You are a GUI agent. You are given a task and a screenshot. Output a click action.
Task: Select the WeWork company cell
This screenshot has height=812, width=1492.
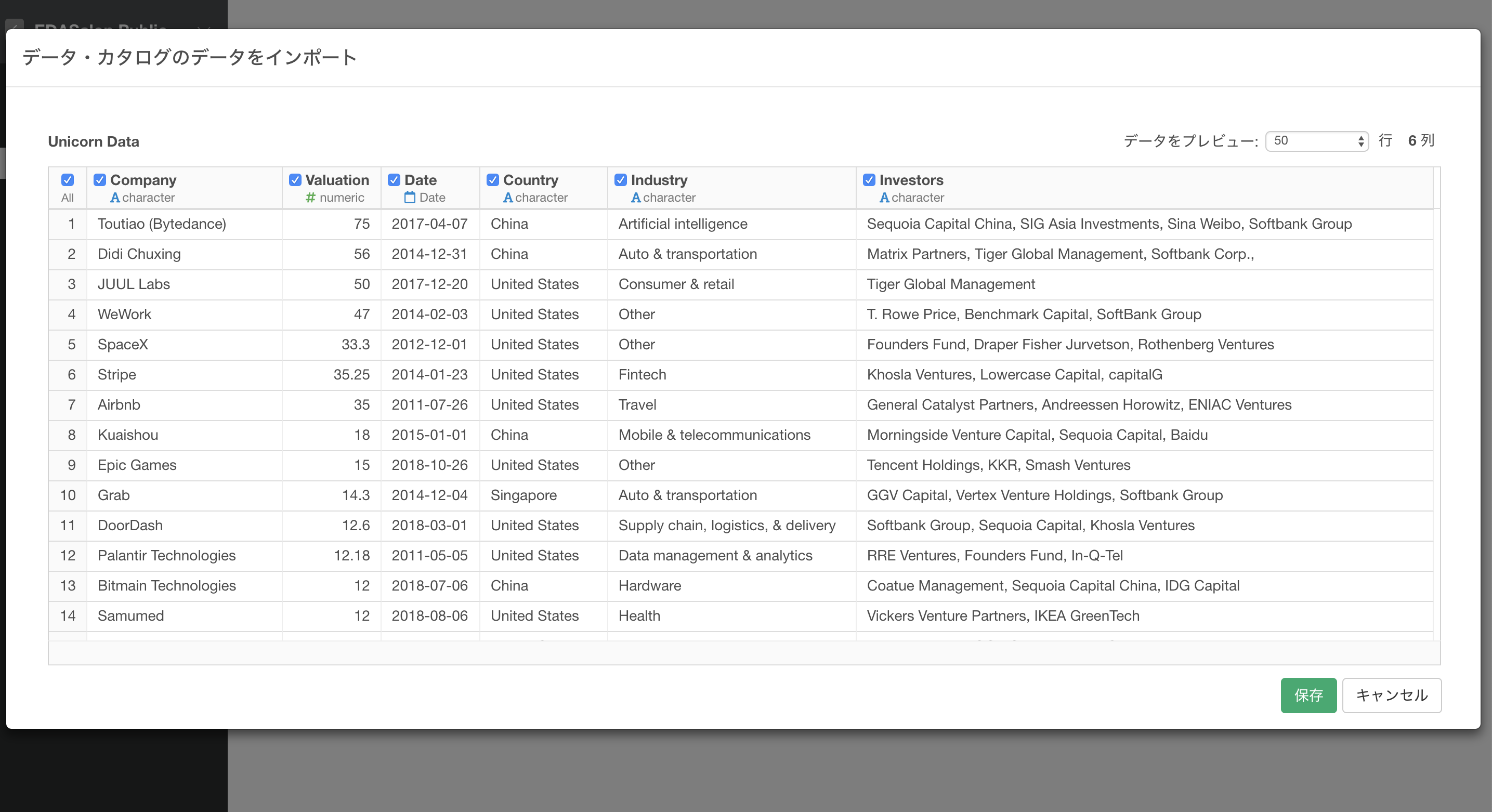(x=184, y=315)
